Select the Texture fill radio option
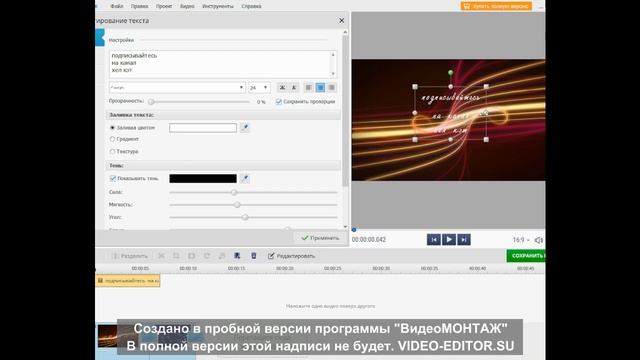Viewport: 640px width, 360px height. click(112, 151)
